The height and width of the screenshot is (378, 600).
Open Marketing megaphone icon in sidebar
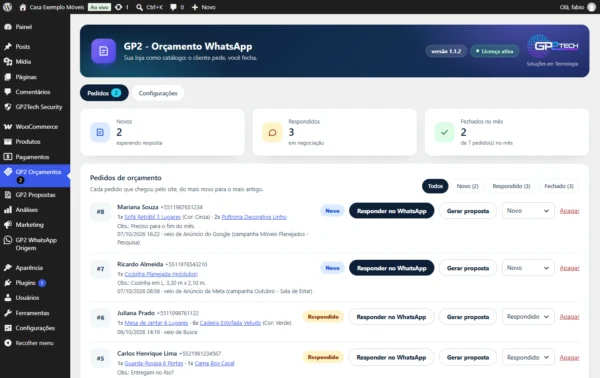pos(8,225)
